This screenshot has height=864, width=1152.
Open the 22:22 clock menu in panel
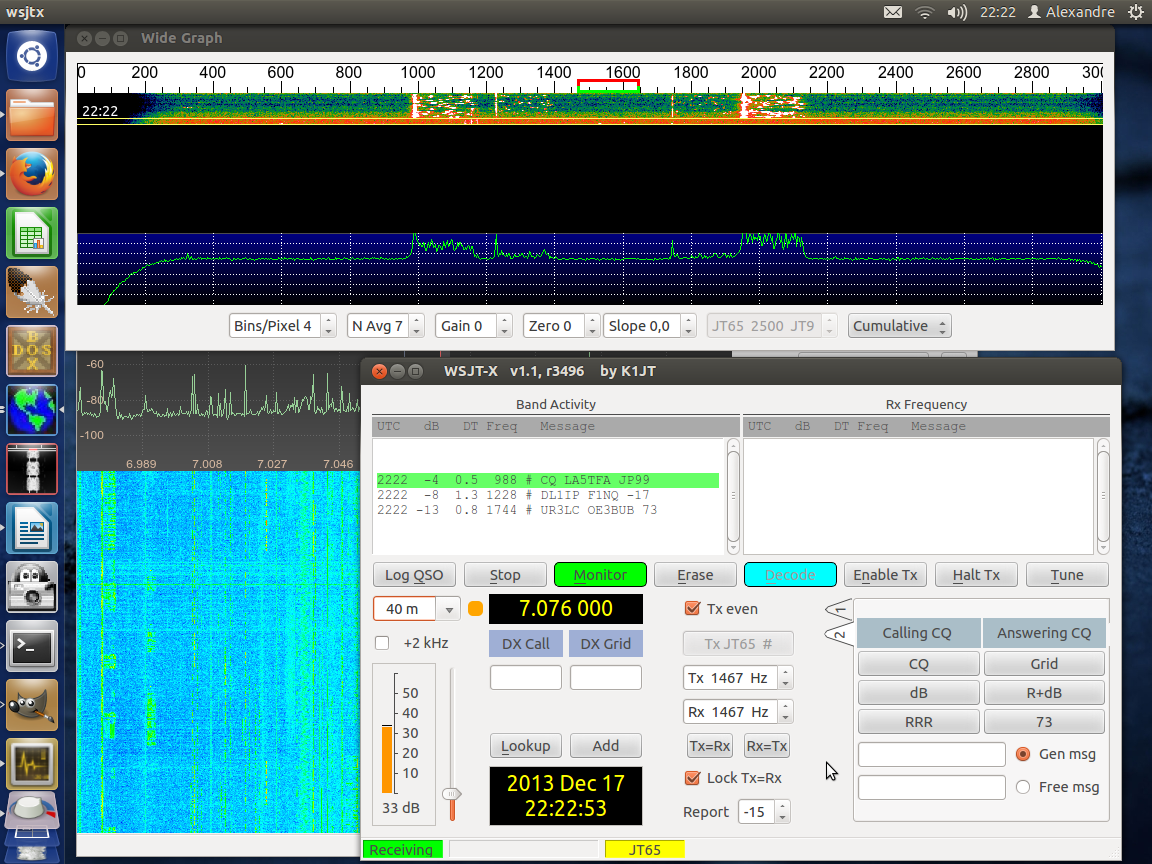click(x=998, y=12)
